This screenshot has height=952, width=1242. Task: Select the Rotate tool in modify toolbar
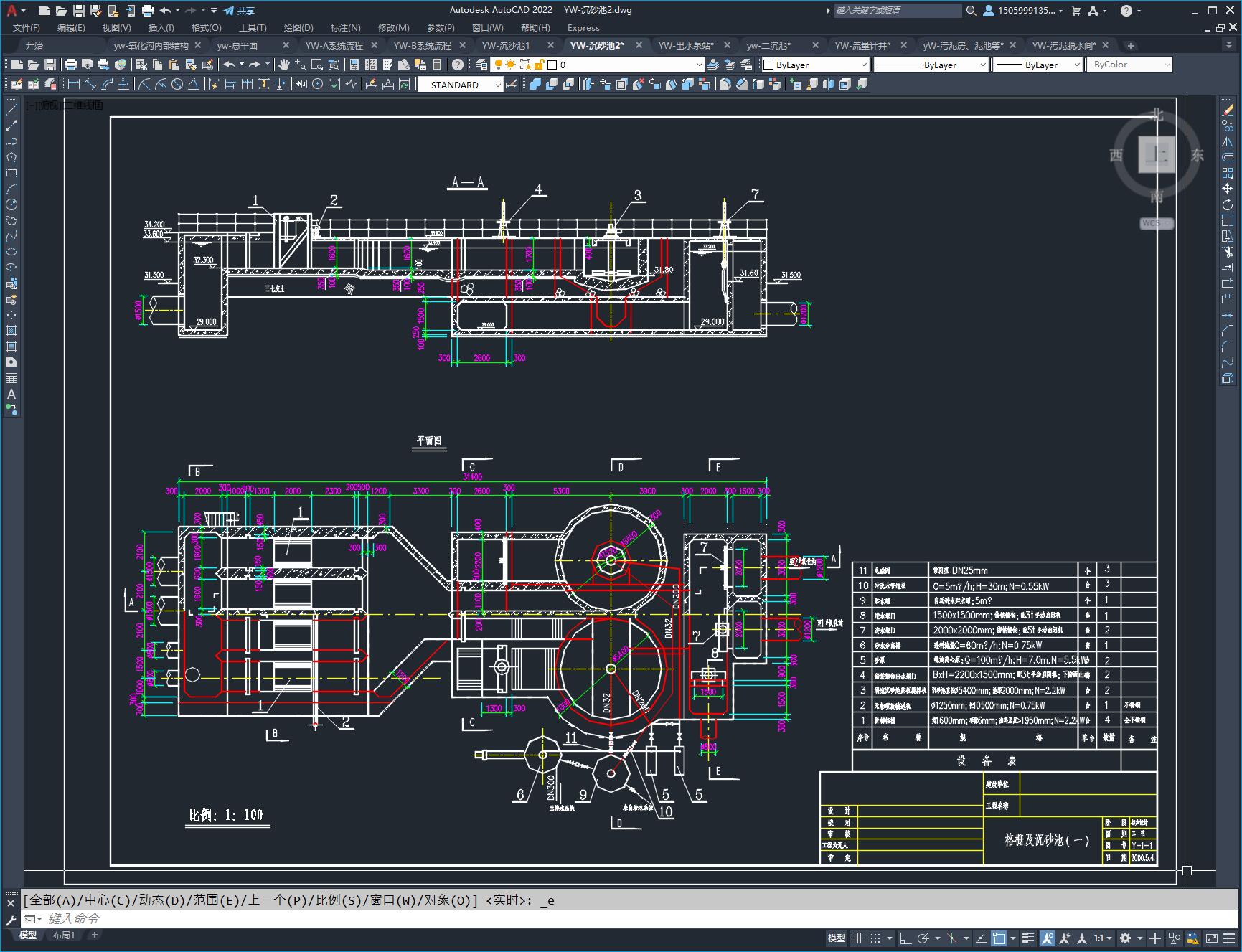[1228, 204]
